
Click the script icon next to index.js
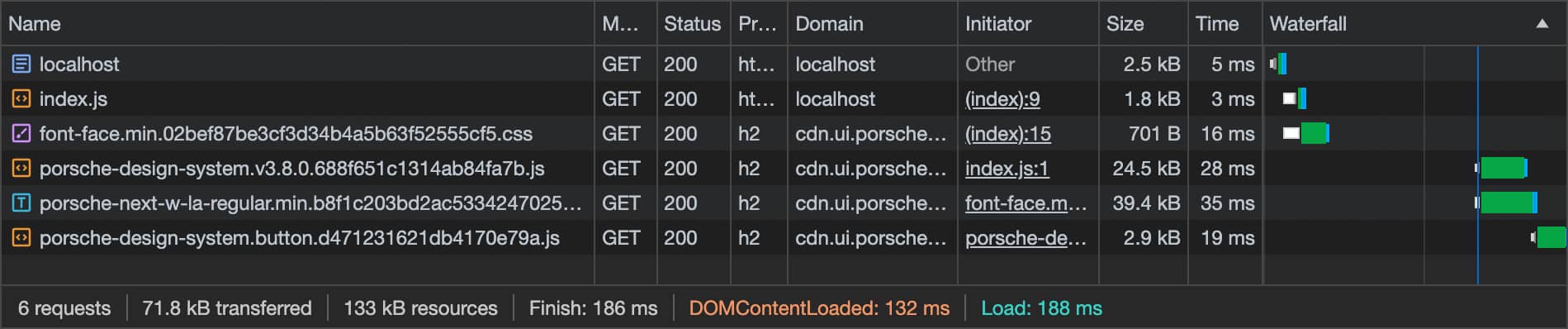click(x=21, y=98)
